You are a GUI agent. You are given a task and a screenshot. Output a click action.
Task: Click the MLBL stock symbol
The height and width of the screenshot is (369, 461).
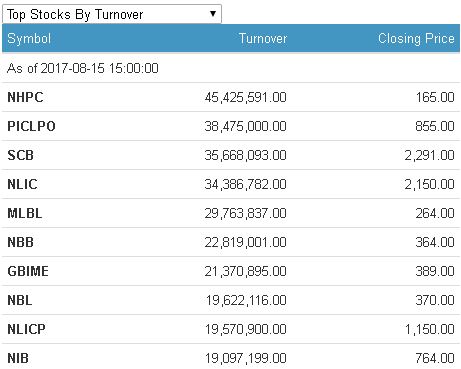tap(25, 213)
